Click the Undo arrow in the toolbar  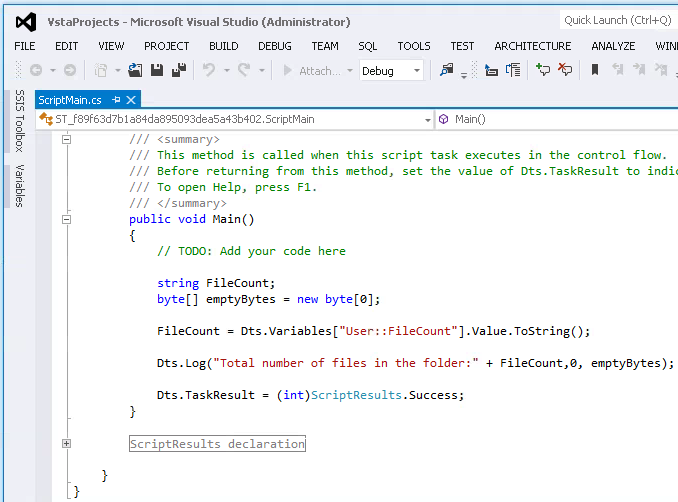[x=208, y=70]
